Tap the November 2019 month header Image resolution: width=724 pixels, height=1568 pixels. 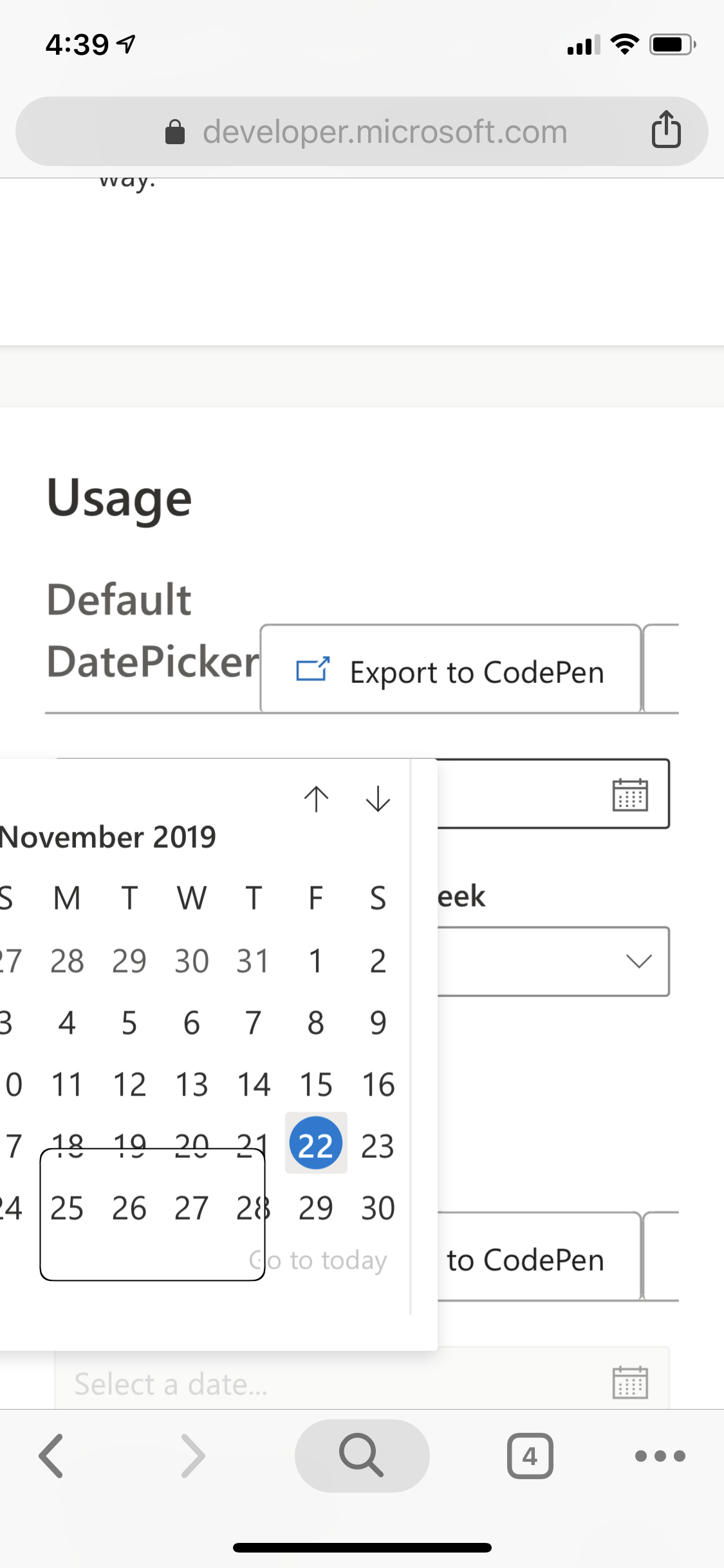click(x=108, y=837)
